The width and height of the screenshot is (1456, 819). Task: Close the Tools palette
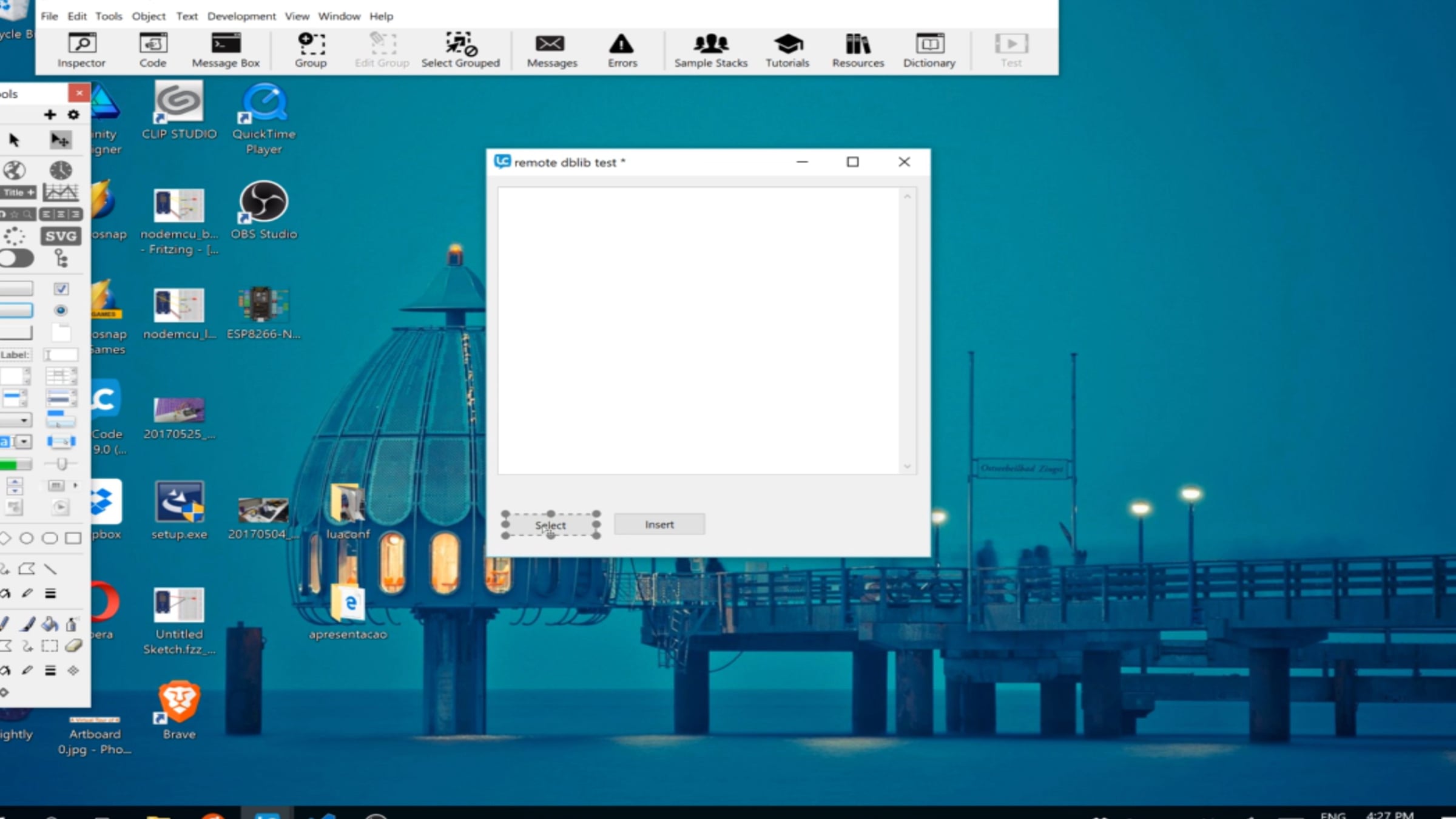coord(79,93)
